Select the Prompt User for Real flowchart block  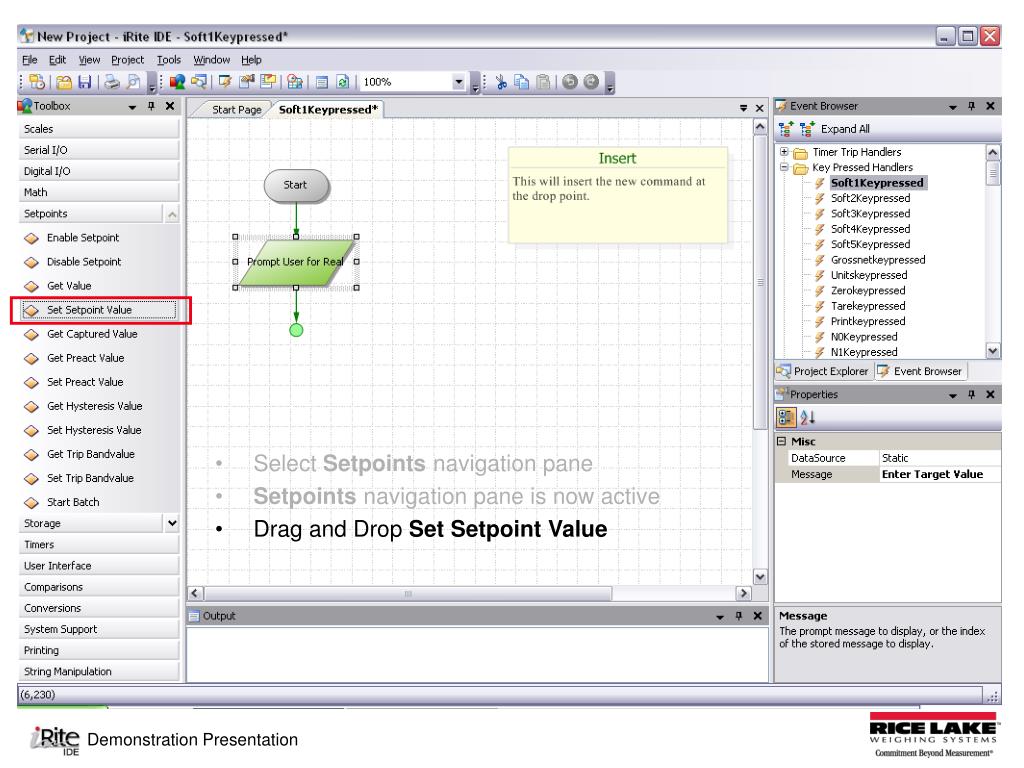click(x=296, y=262)
